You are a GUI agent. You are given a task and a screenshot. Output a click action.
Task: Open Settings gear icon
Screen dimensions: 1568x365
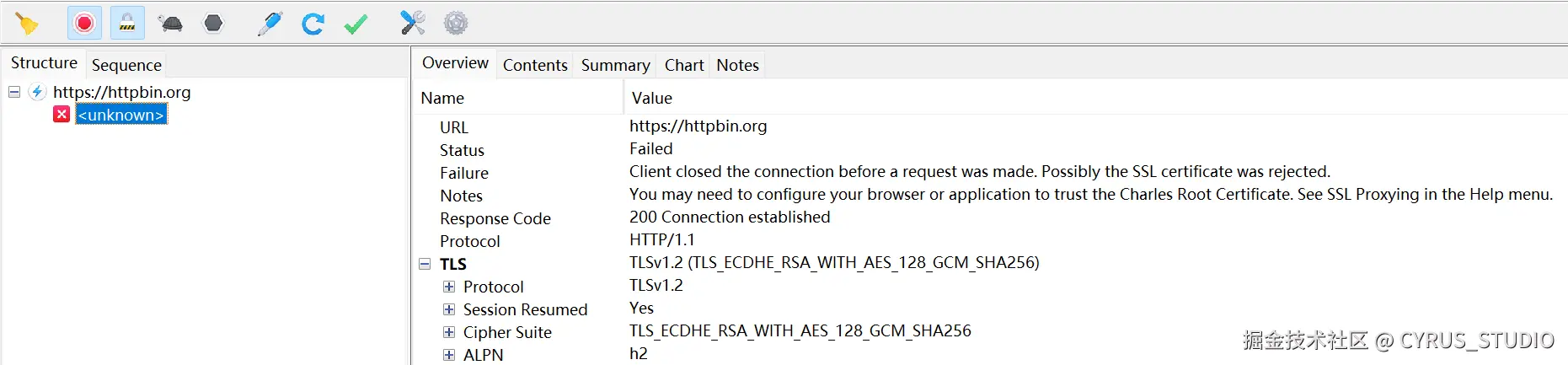tap(456, 23)
